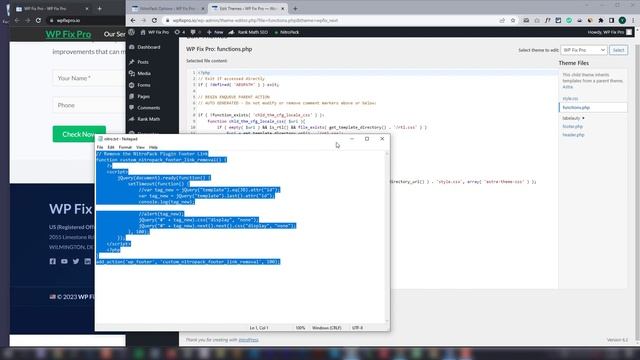The image size is (640, 360).
Task: Open the Notepad View menu
Action: (x=140, y=147)
